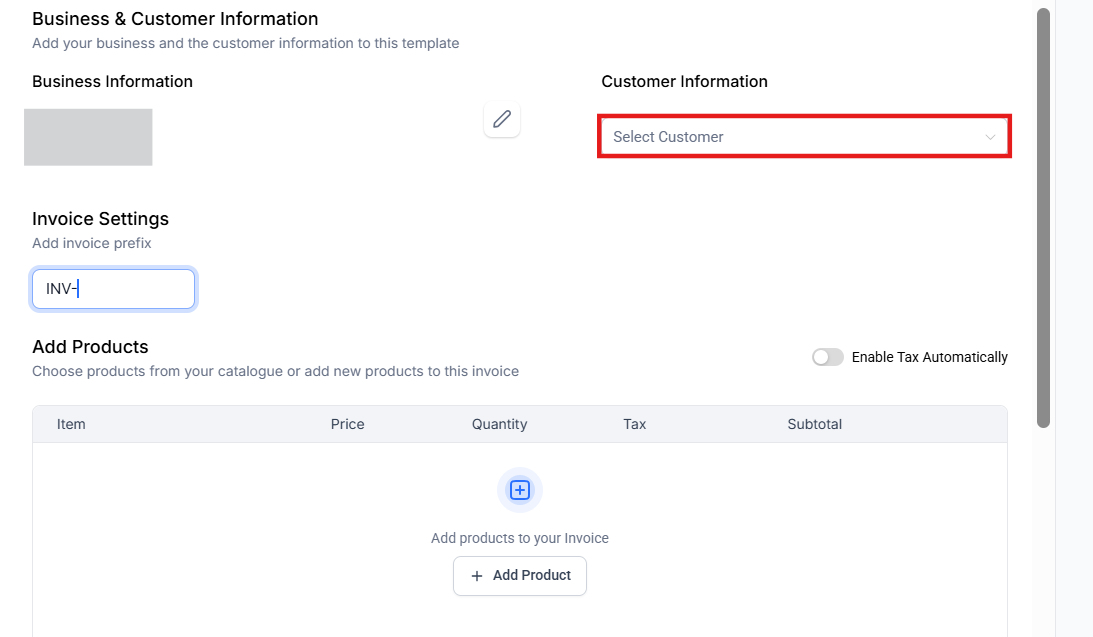Click the blue plus icon in the empty products table
The image size is (1093, 637).
pos(520,490)
